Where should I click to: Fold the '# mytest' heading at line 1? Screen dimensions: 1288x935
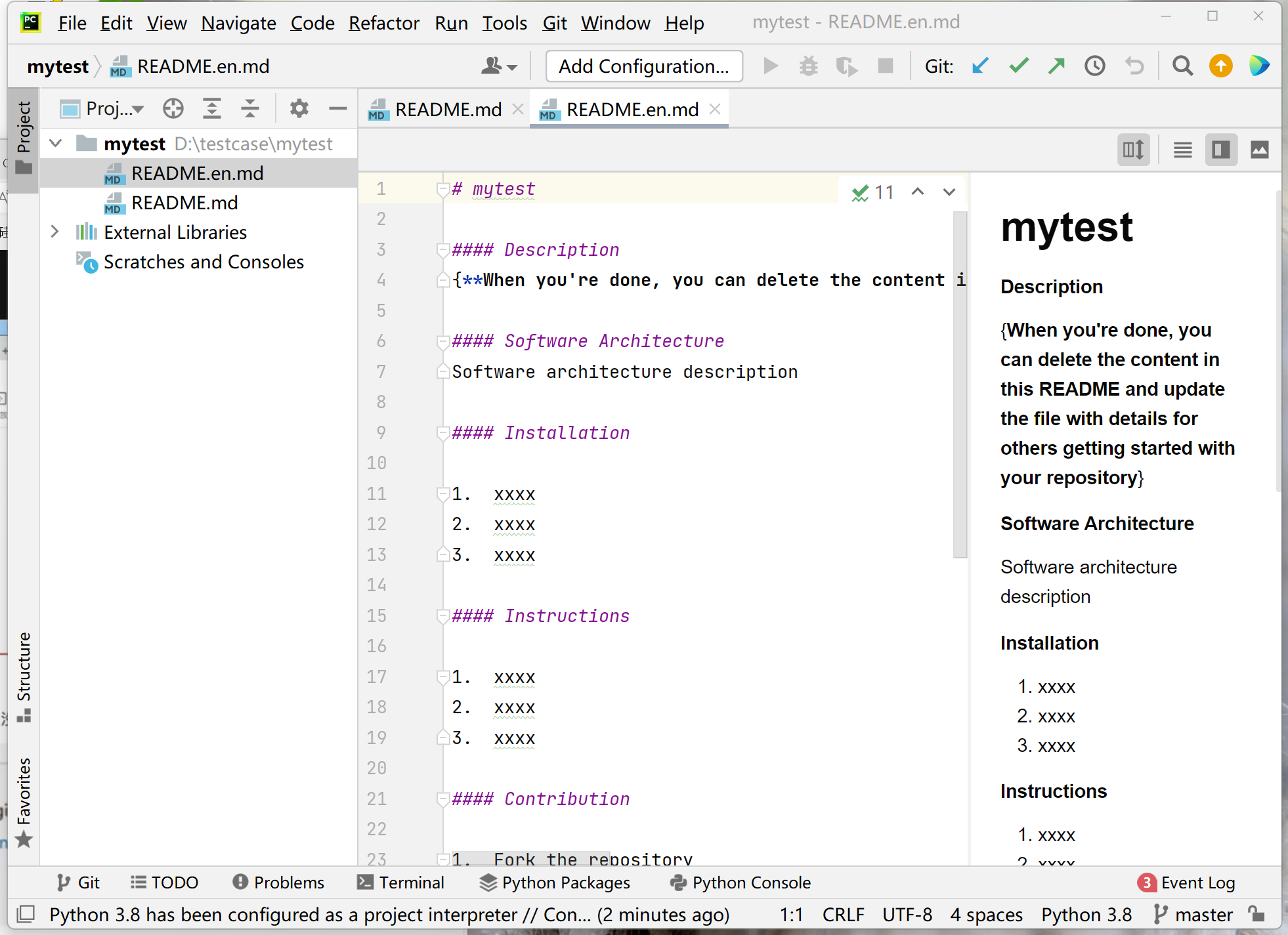point(443,189)
